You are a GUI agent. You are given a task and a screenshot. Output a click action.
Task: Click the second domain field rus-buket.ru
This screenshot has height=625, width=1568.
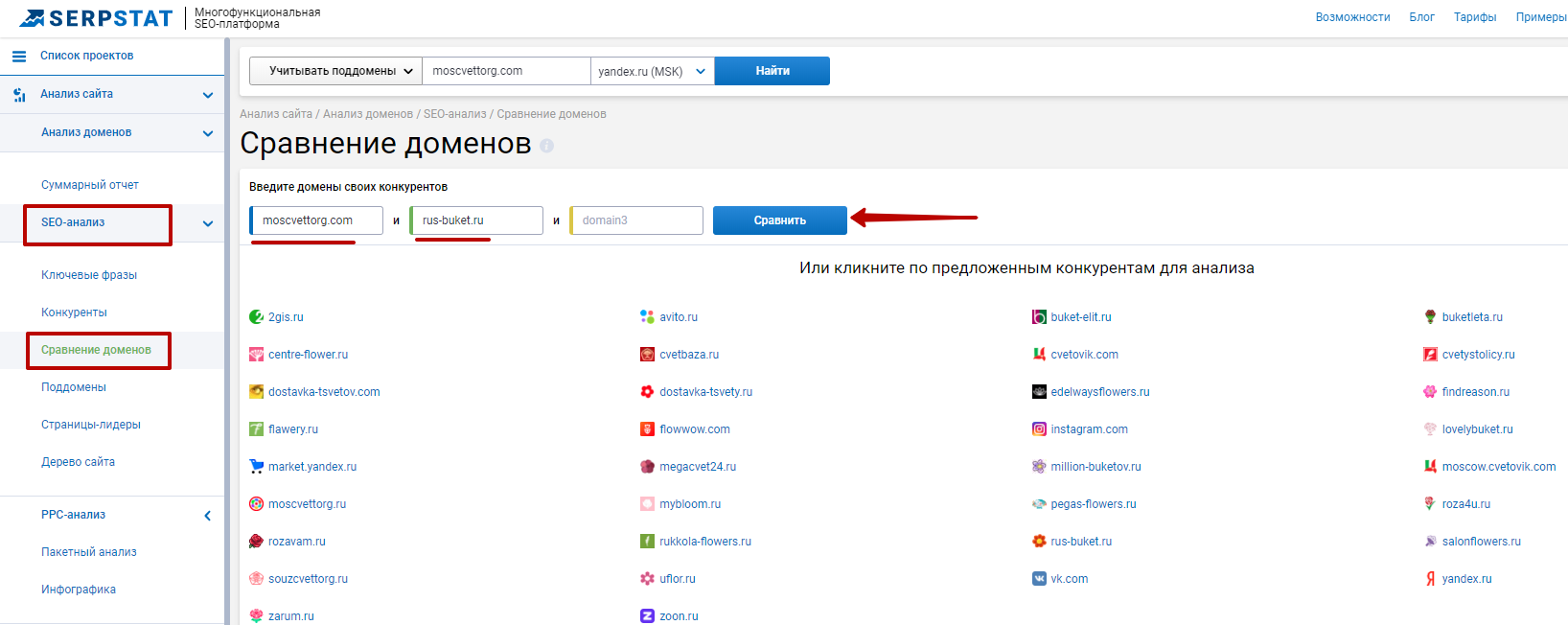[476, 220]
